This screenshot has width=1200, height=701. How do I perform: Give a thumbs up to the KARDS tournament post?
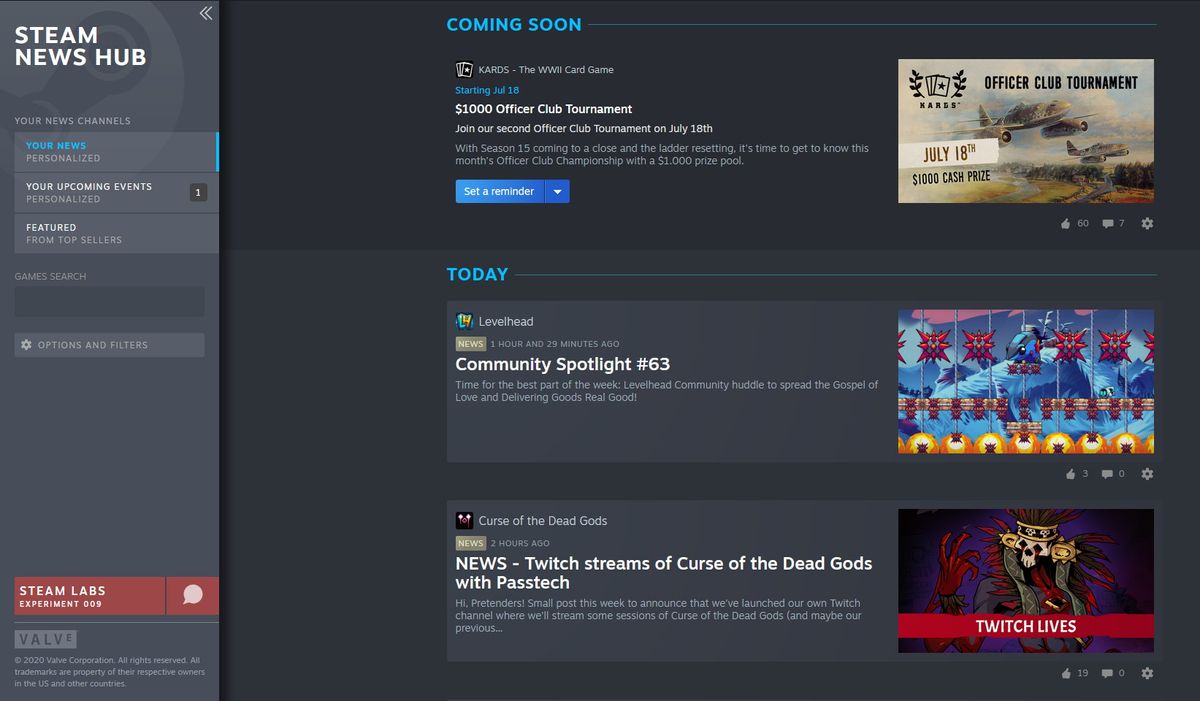tap(1065, 223)
